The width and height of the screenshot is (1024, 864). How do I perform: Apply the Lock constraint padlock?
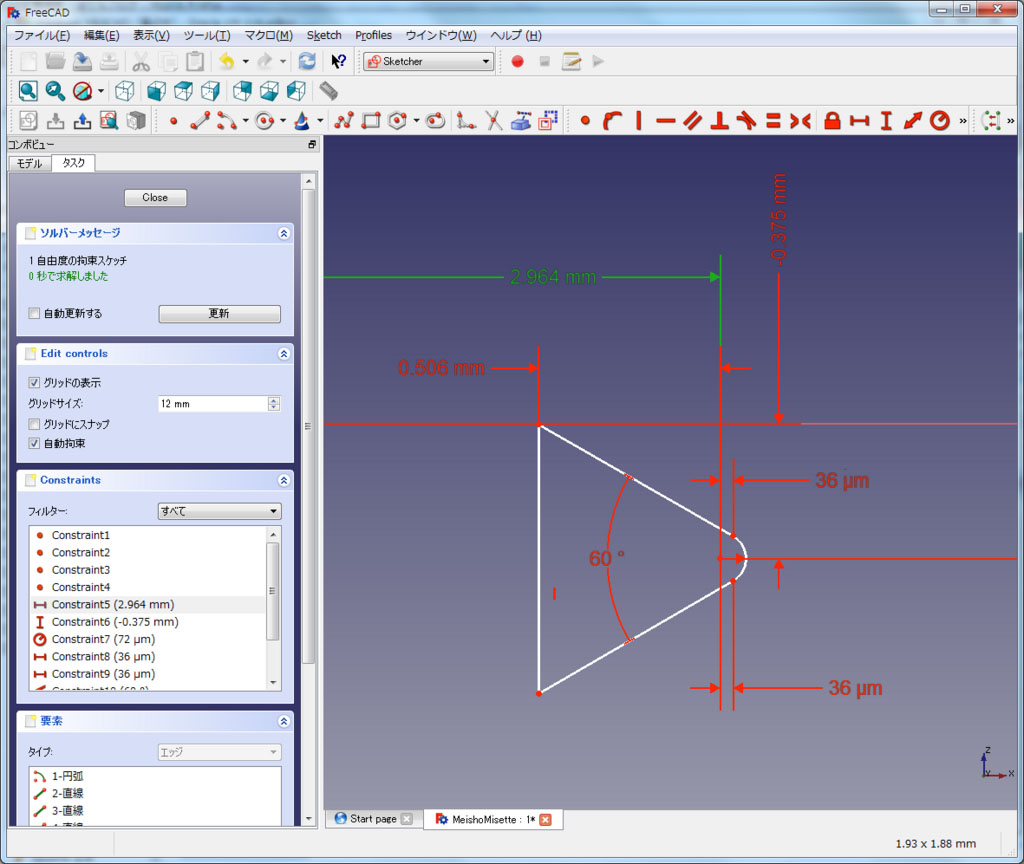point(832,121)
